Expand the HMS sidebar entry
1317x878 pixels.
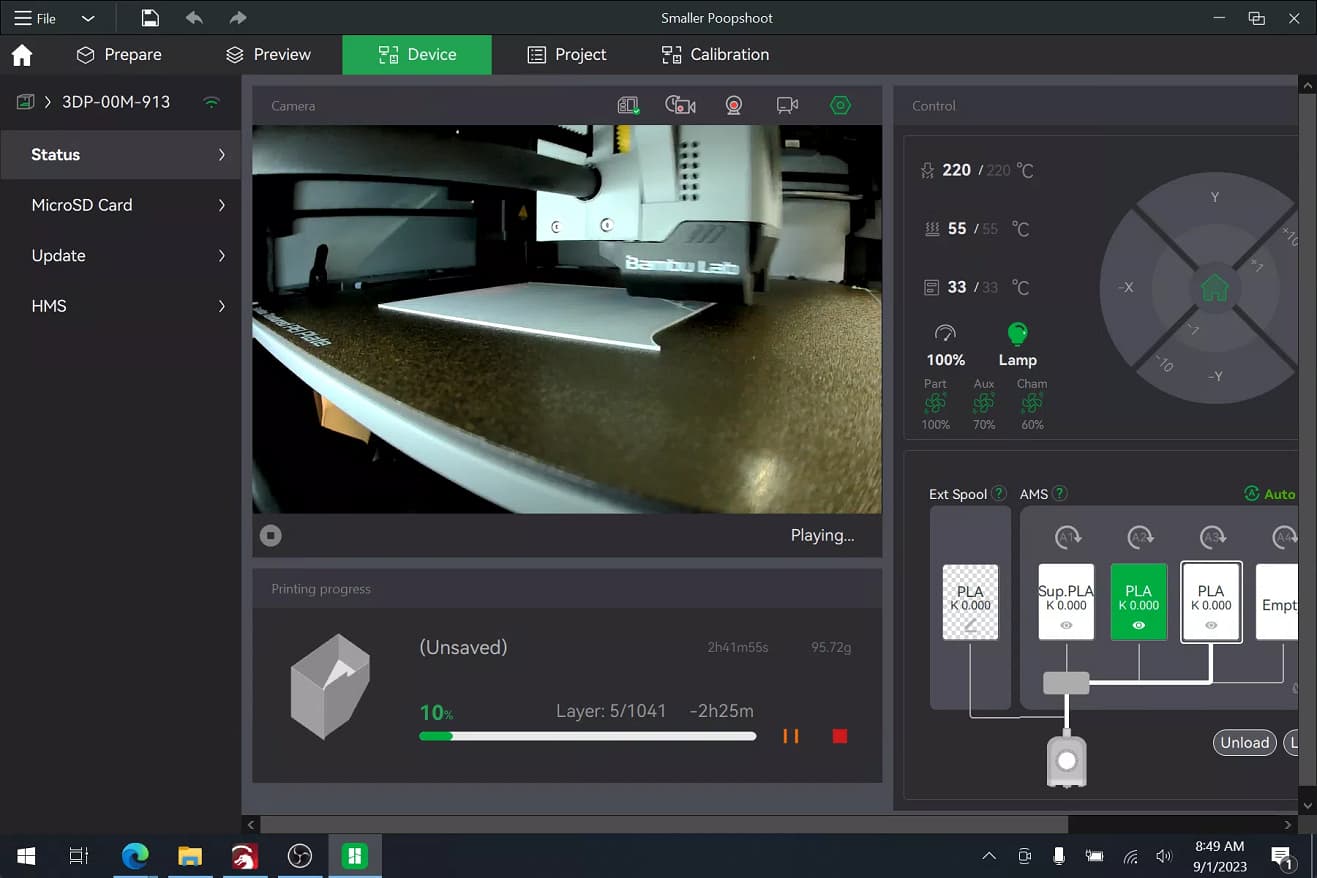coord(121,306)
